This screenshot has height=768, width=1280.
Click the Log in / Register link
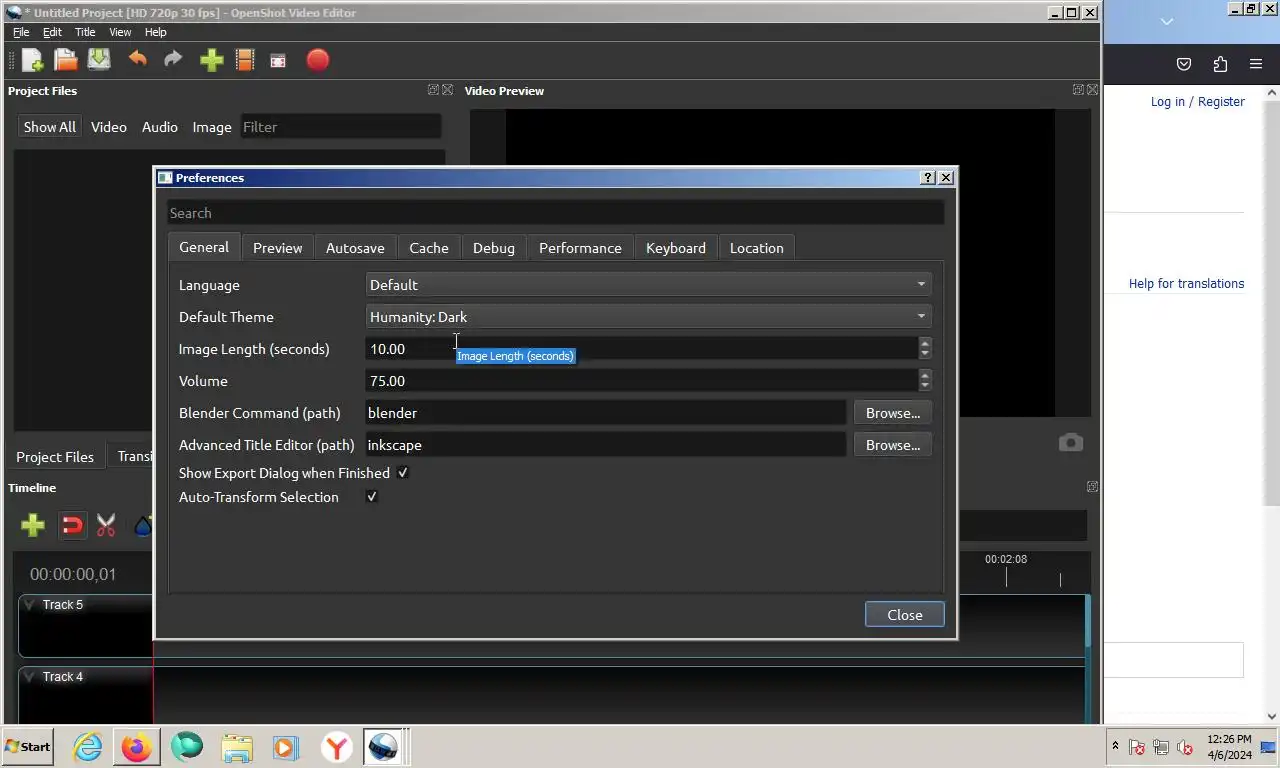1198,102
